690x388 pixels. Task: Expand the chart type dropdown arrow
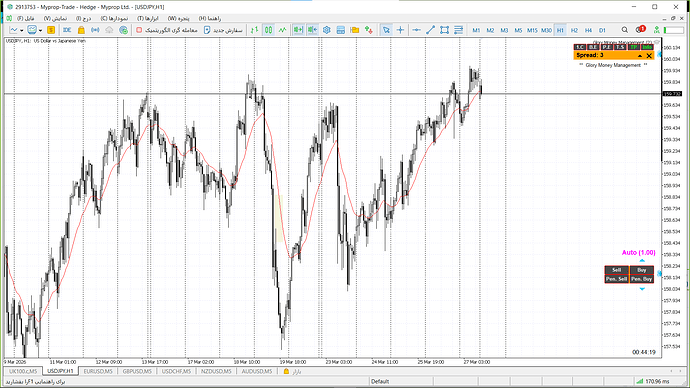tap(22, 30)
